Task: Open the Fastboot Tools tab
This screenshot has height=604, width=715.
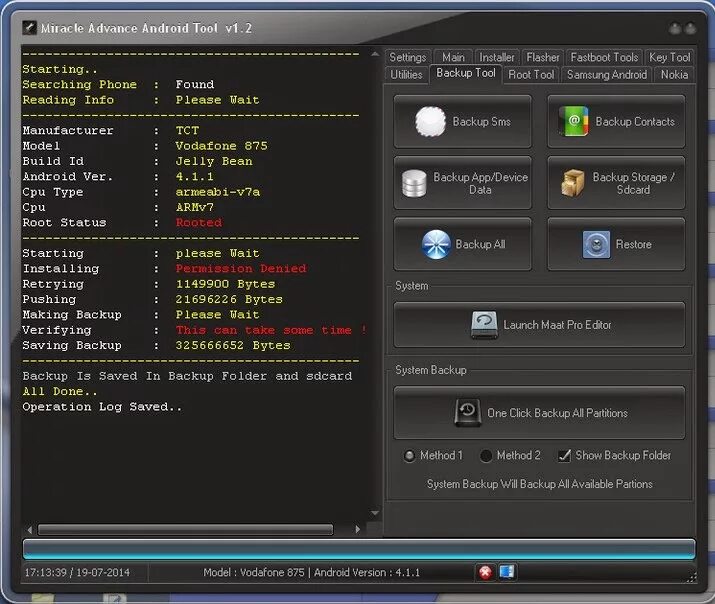Action: point(604,57)
